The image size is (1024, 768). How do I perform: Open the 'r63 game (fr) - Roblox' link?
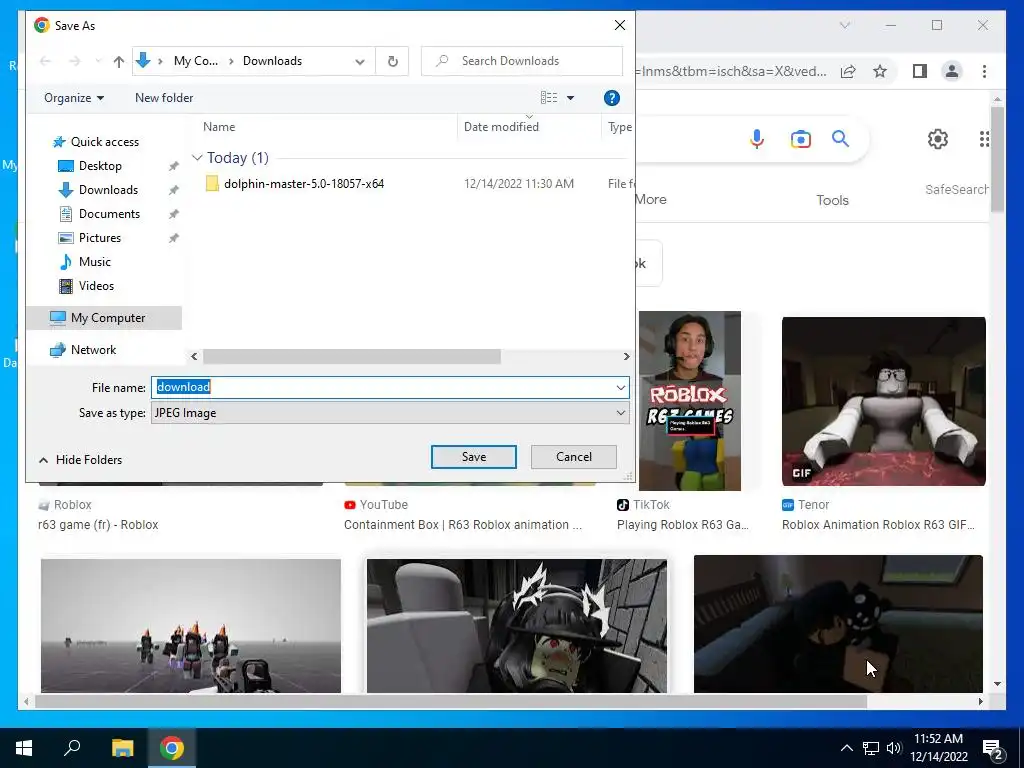[x=98, y=525]
